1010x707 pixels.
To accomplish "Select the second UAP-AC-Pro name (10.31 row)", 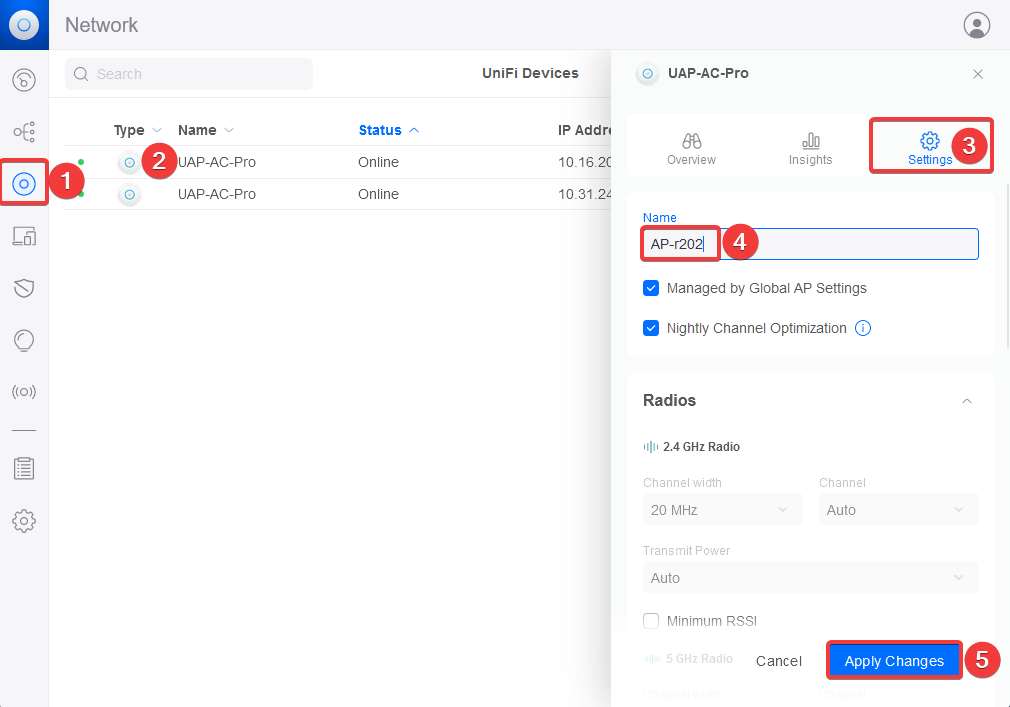I will [216, 194].
